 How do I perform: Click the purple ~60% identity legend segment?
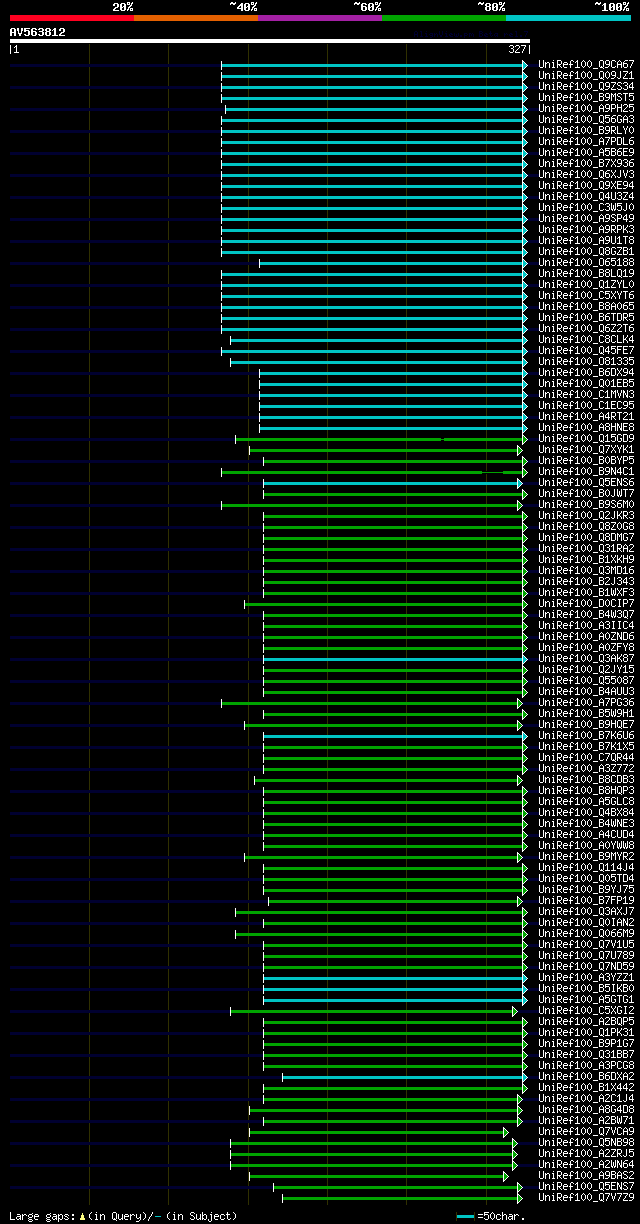tap(320, 17)
